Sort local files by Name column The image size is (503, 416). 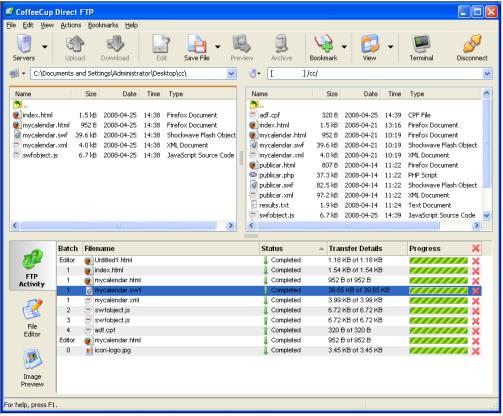[41, 94]
